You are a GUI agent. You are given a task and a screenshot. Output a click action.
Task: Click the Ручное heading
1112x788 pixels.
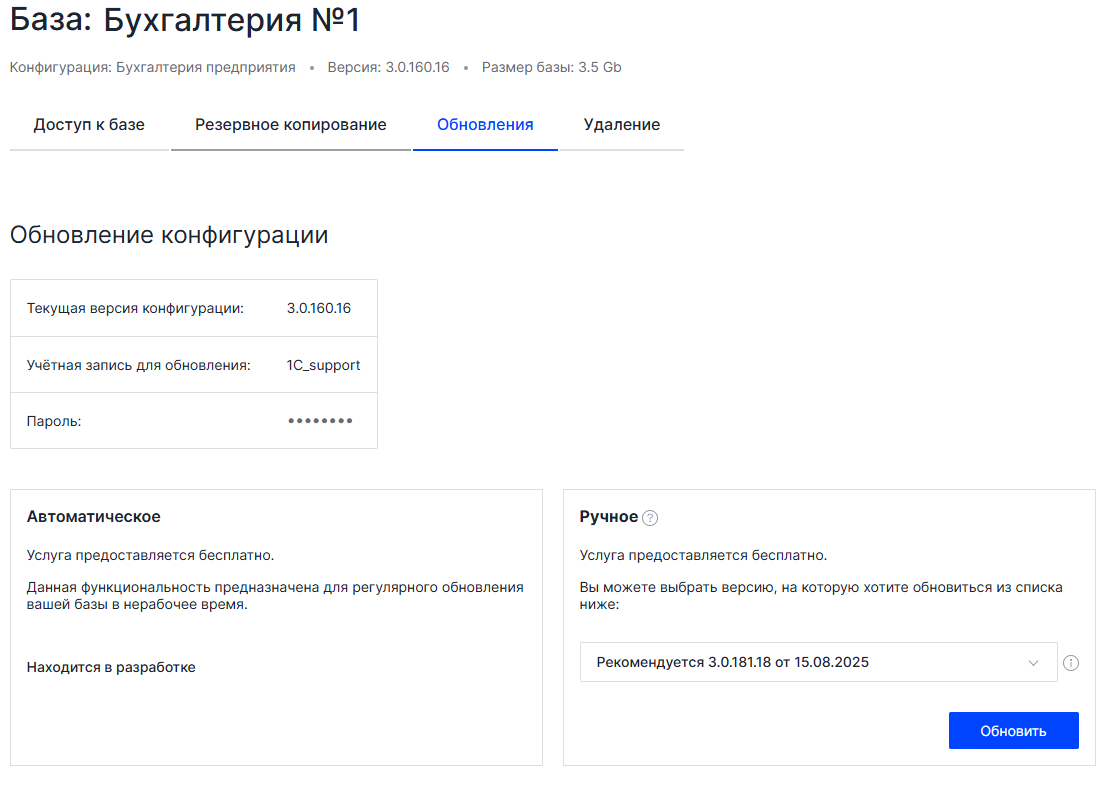[608, 517]
